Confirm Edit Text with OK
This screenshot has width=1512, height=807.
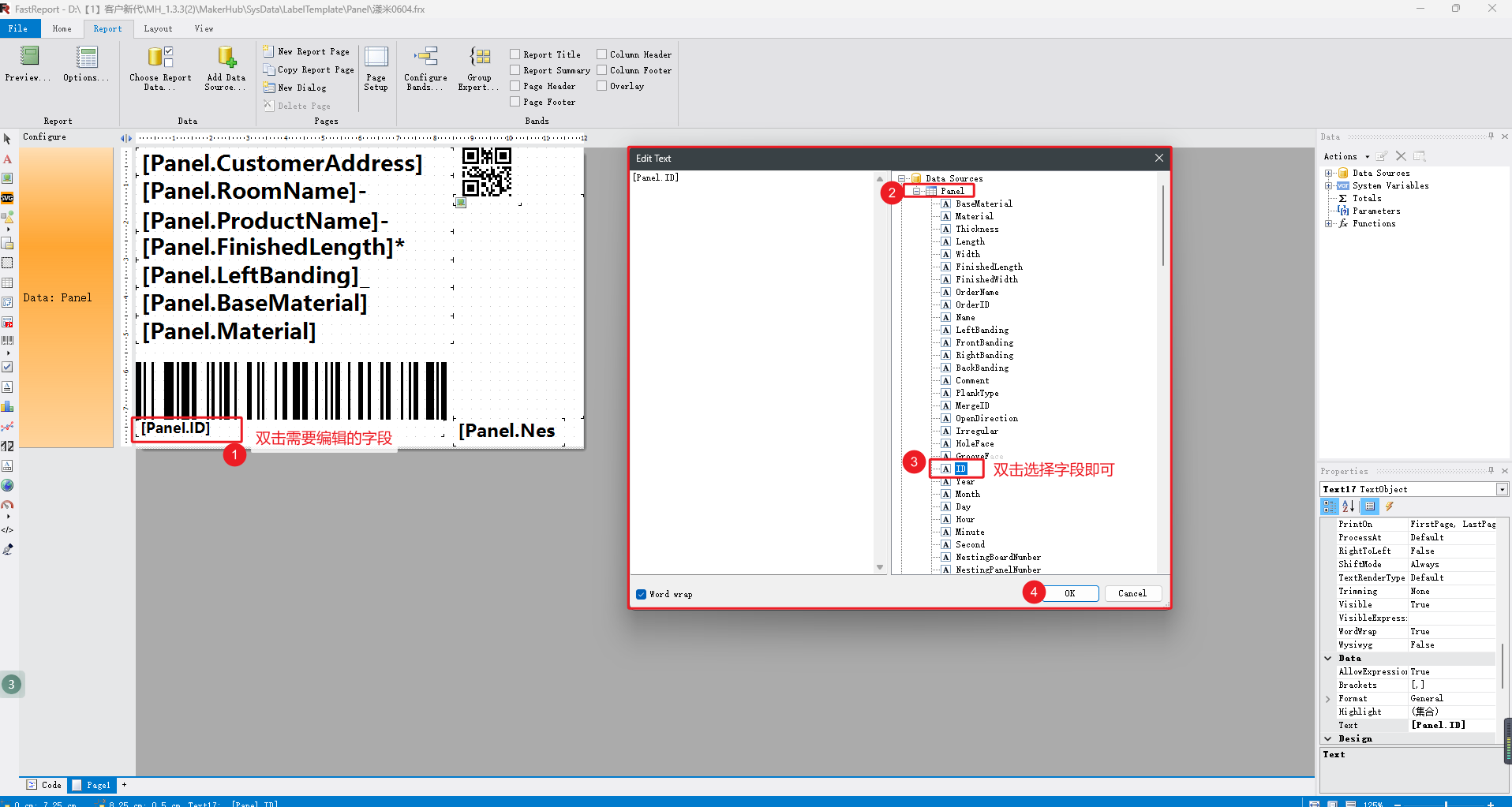1070,594
